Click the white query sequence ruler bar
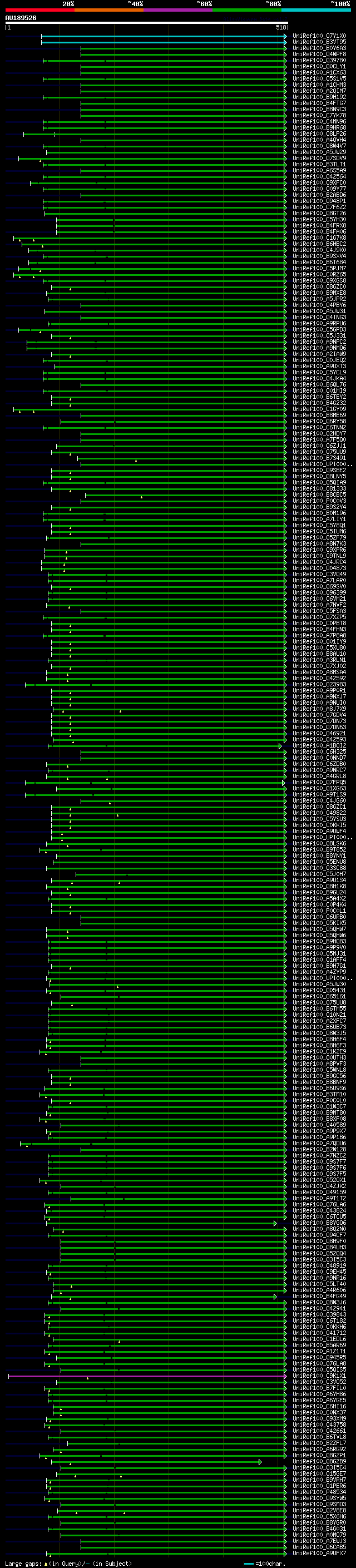This screenshot has width=356, height=1568. pyautogui.click(x=146, y=22)
